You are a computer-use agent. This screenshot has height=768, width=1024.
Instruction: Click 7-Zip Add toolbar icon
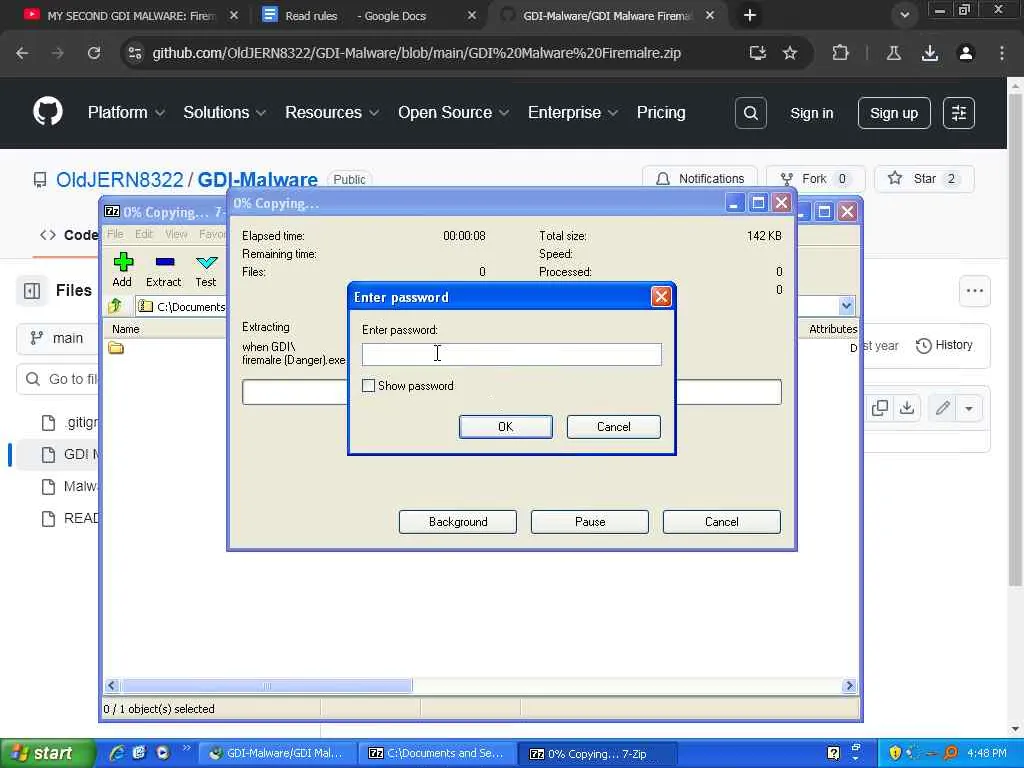122,270
